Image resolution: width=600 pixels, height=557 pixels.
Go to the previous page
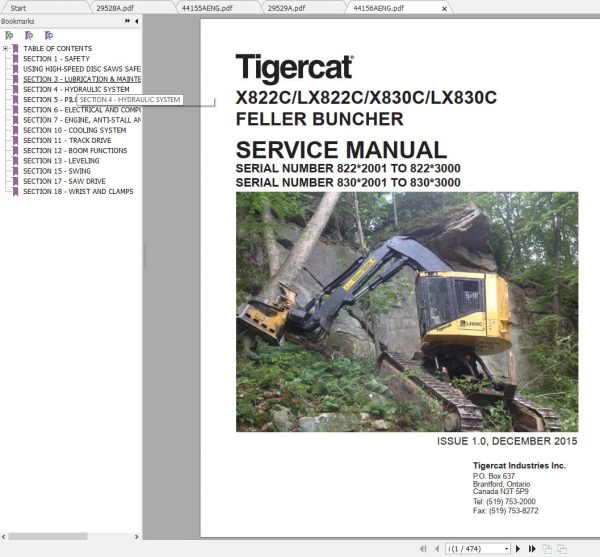[437, 549]
